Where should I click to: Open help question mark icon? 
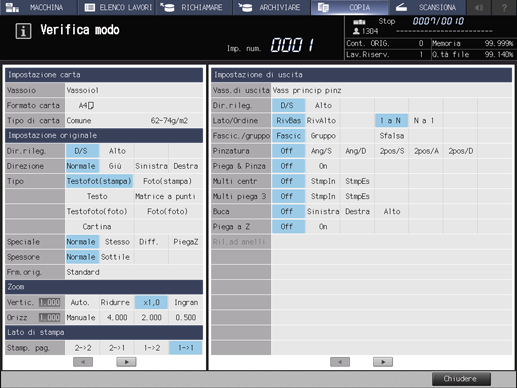pyautogui.click(x=504, y=7)
